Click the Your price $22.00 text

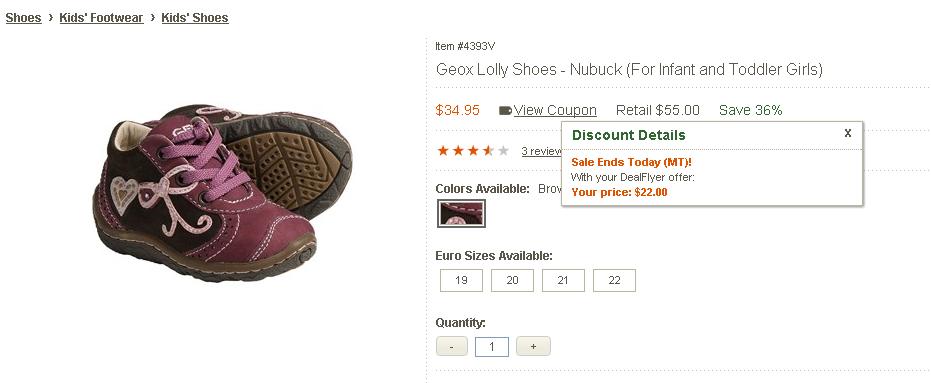pos(619,192)
